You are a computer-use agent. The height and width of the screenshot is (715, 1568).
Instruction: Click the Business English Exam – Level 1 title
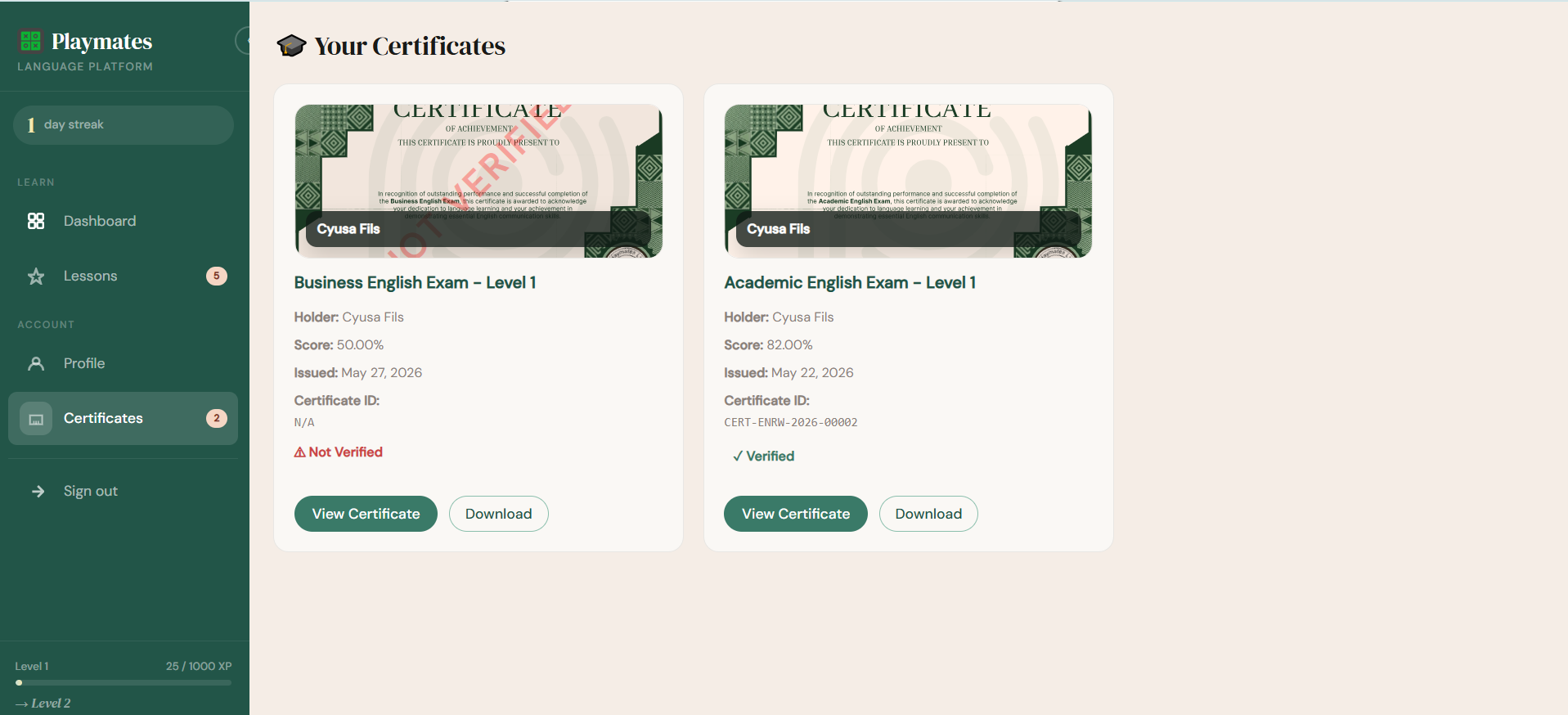(x=416, y=283)
